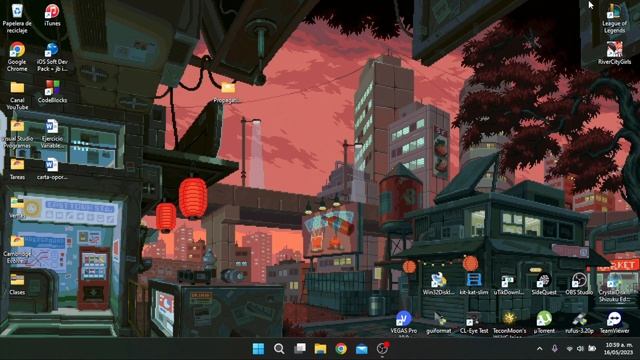Image resolution: width=640 pixels, height=360 pixels.
Task: Open the Propagate folder
Action: point(228,93)
